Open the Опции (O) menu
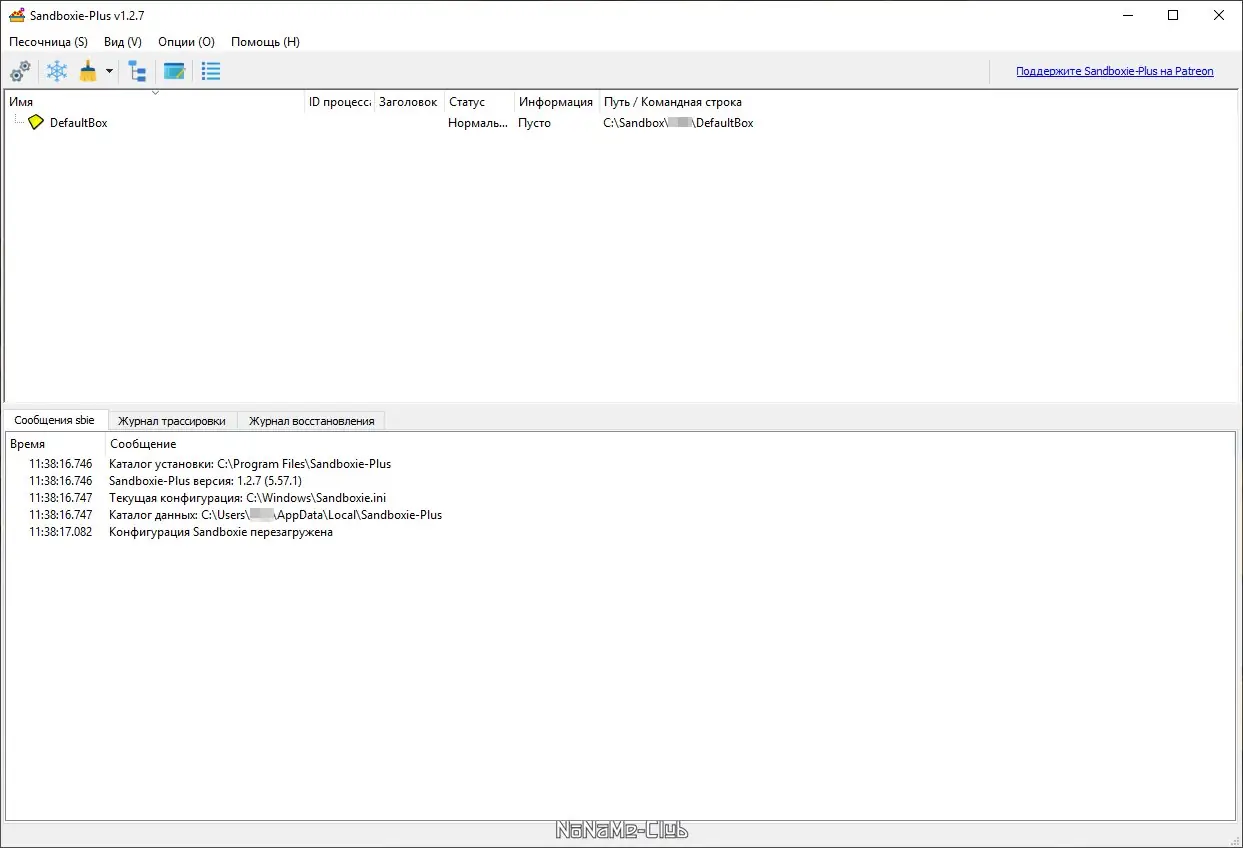Screen dimensions: 1243x848 tap(186, 42)
